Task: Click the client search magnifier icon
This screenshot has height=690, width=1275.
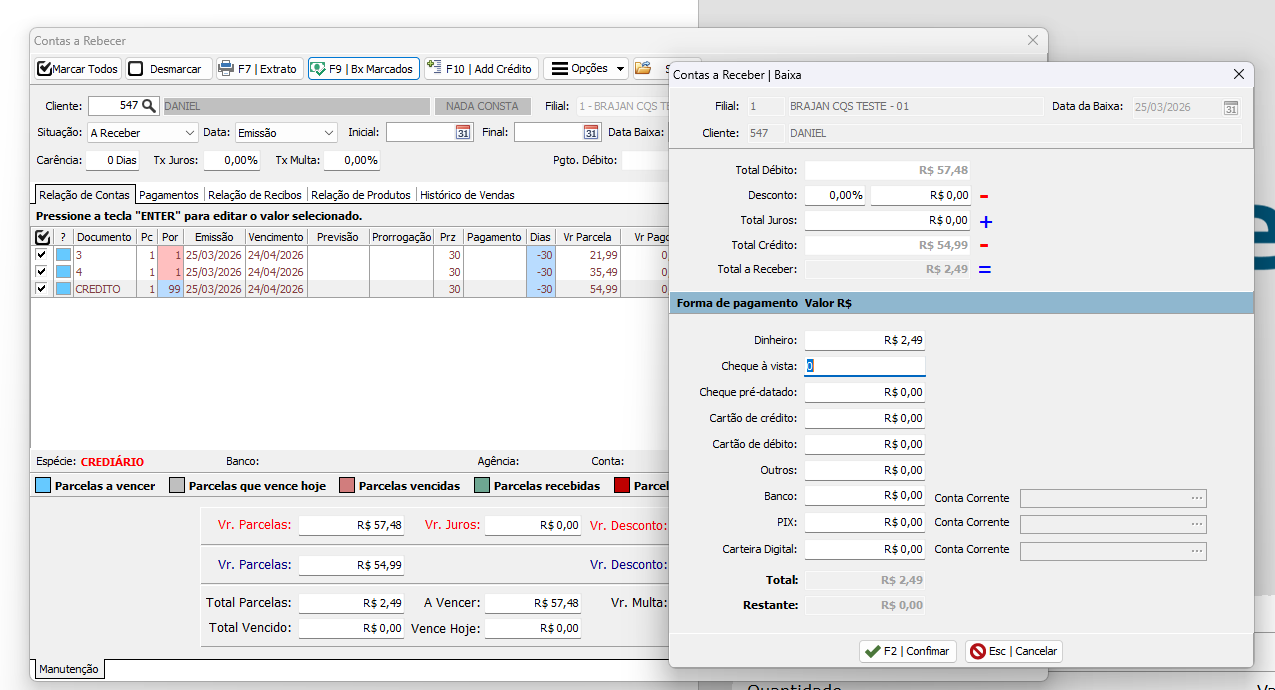Action: [x=148, y=106]
